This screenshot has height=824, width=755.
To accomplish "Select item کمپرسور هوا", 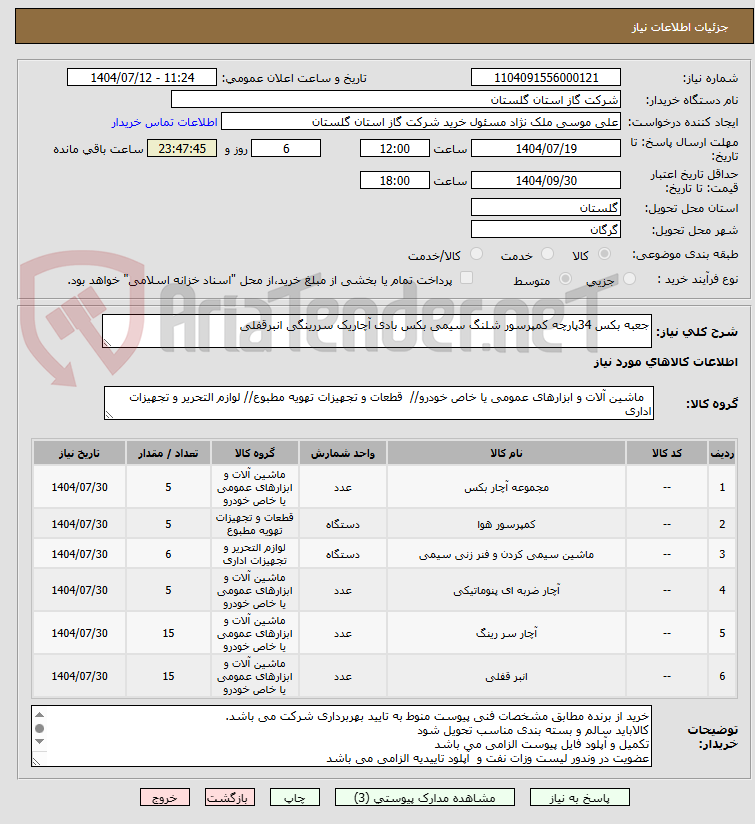I will (506, 524).
